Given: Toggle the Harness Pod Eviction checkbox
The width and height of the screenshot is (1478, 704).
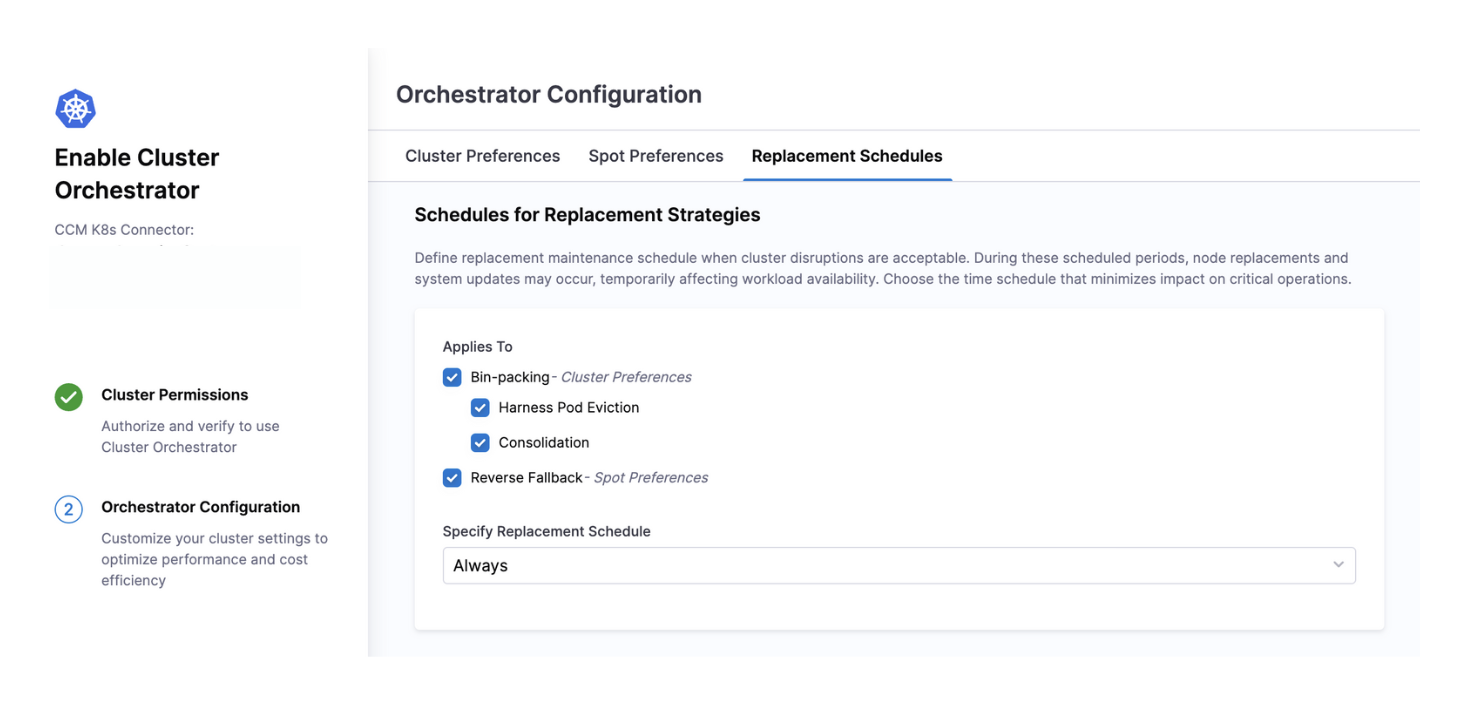Looking at the screenshot, I should click(480, 408).
